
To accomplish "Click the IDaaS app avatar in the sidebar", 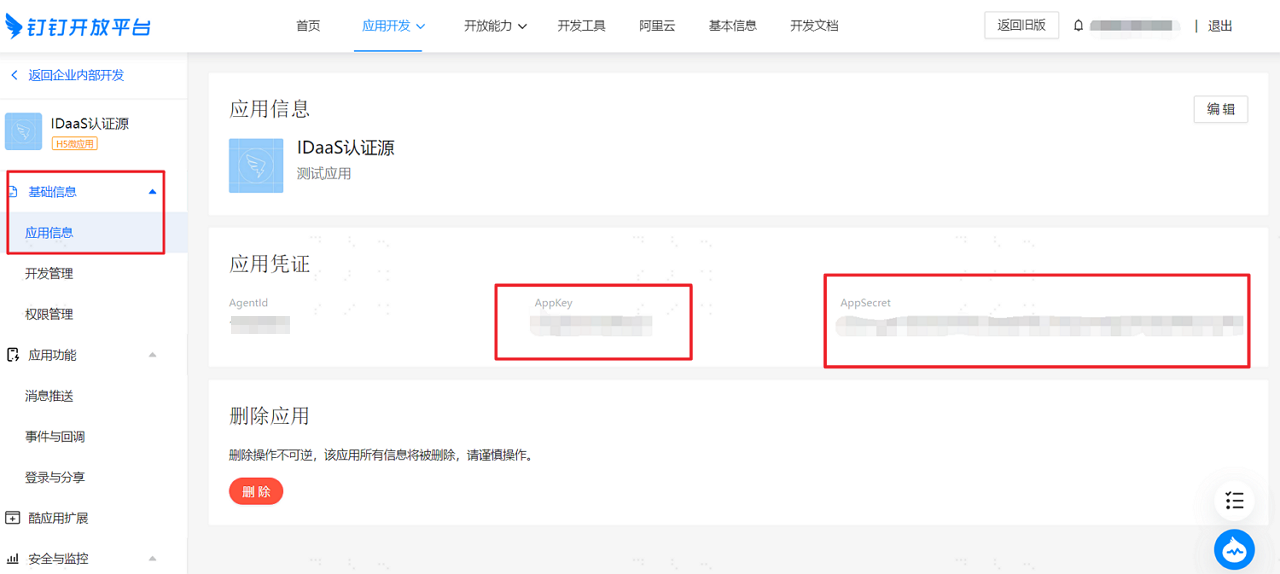I will pos(23,131).
